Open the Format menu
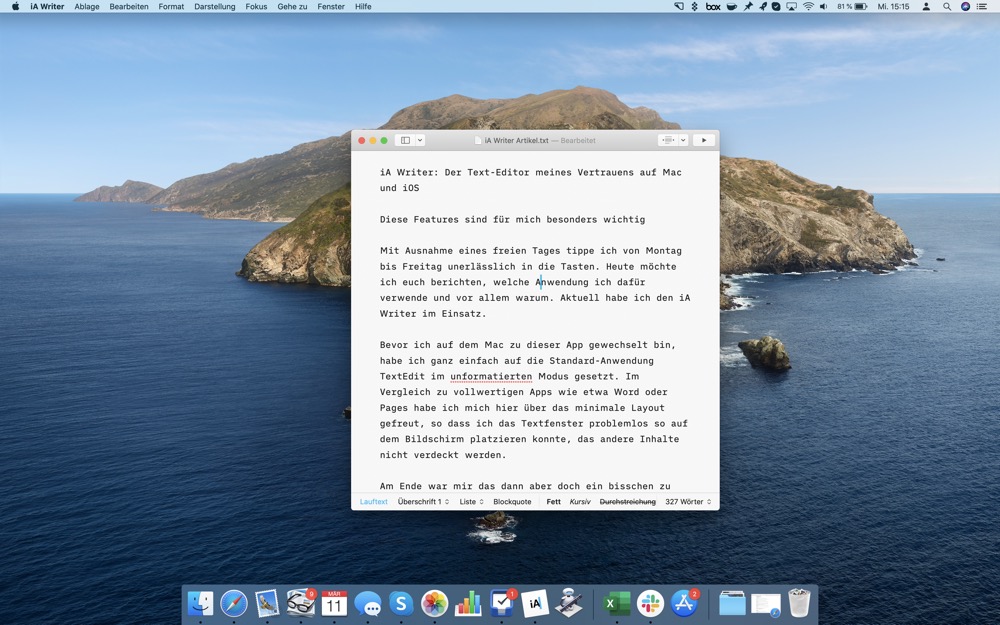1000x625 pixels. (171, 6)
